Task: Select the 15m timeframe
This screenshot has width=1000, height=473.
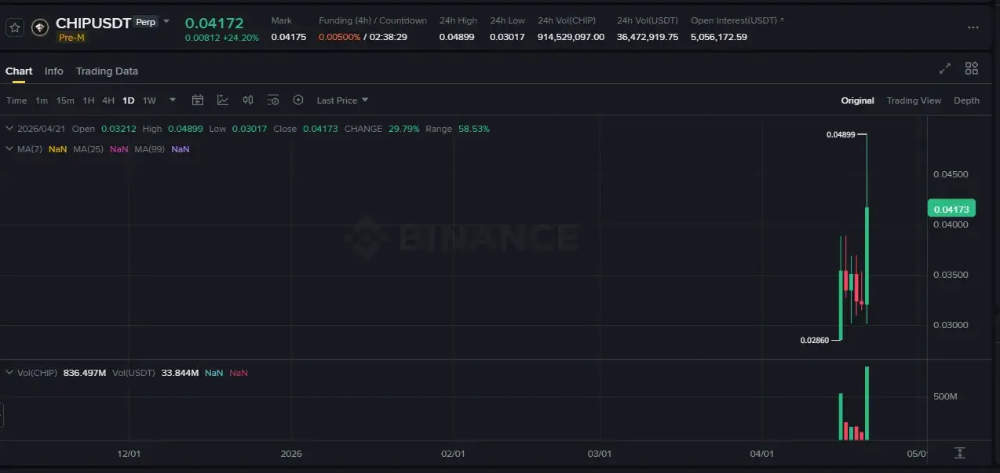Action: click(x=65, y=101)
